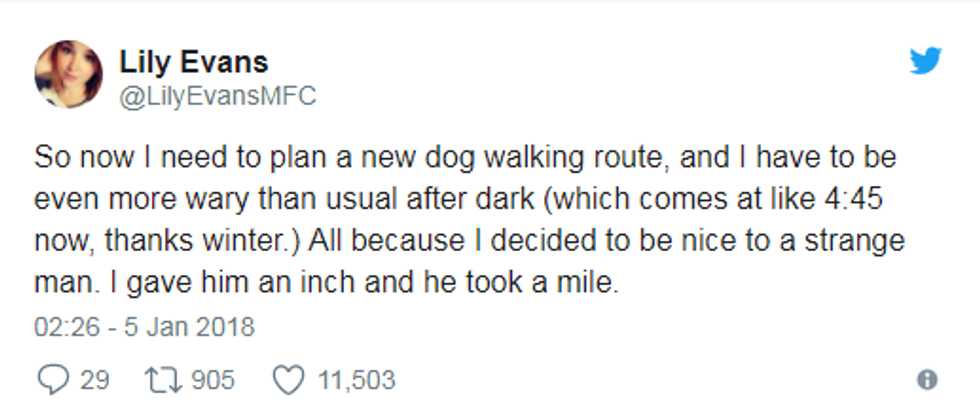Select the 29 replies count
Viewport: 980px width, 415px height.
pos(94,380)
